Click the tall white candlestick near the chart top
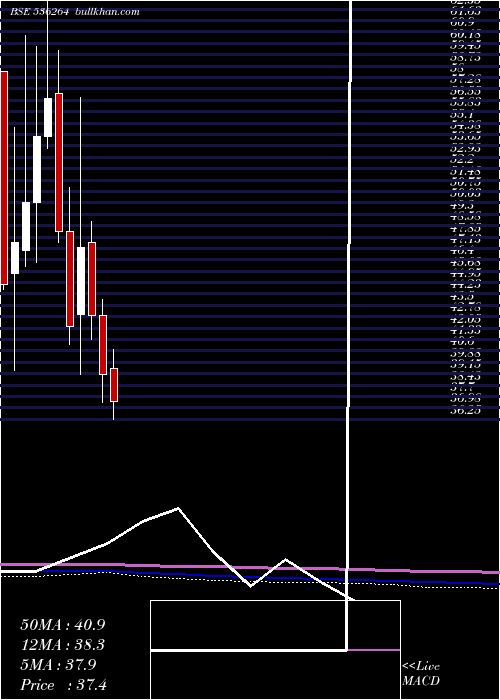Screen dimensions: 500x700 click(x=48, y=117)
